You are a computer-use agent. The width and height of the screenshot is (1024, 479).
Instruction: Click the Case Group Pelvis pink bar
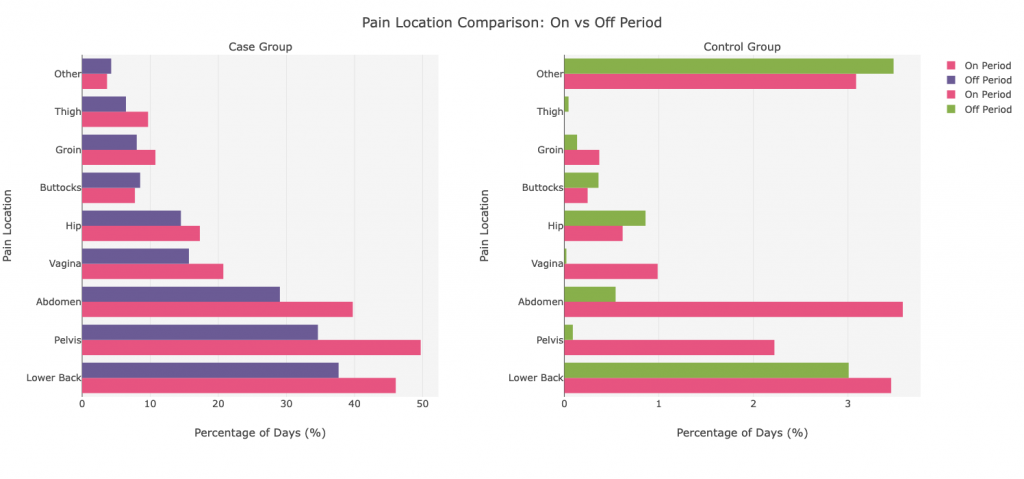(250, 347)
